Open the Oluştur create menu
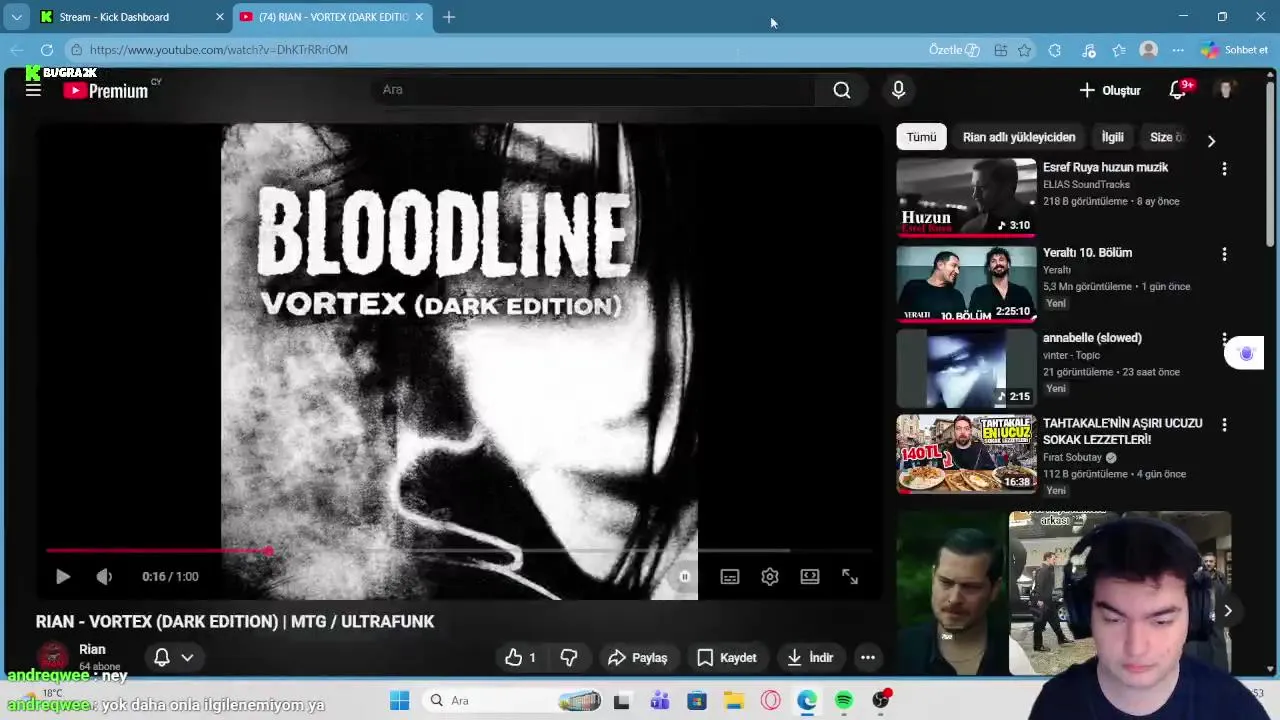The height and width of the screenshot is (720, 1280). pos(1110,90)
